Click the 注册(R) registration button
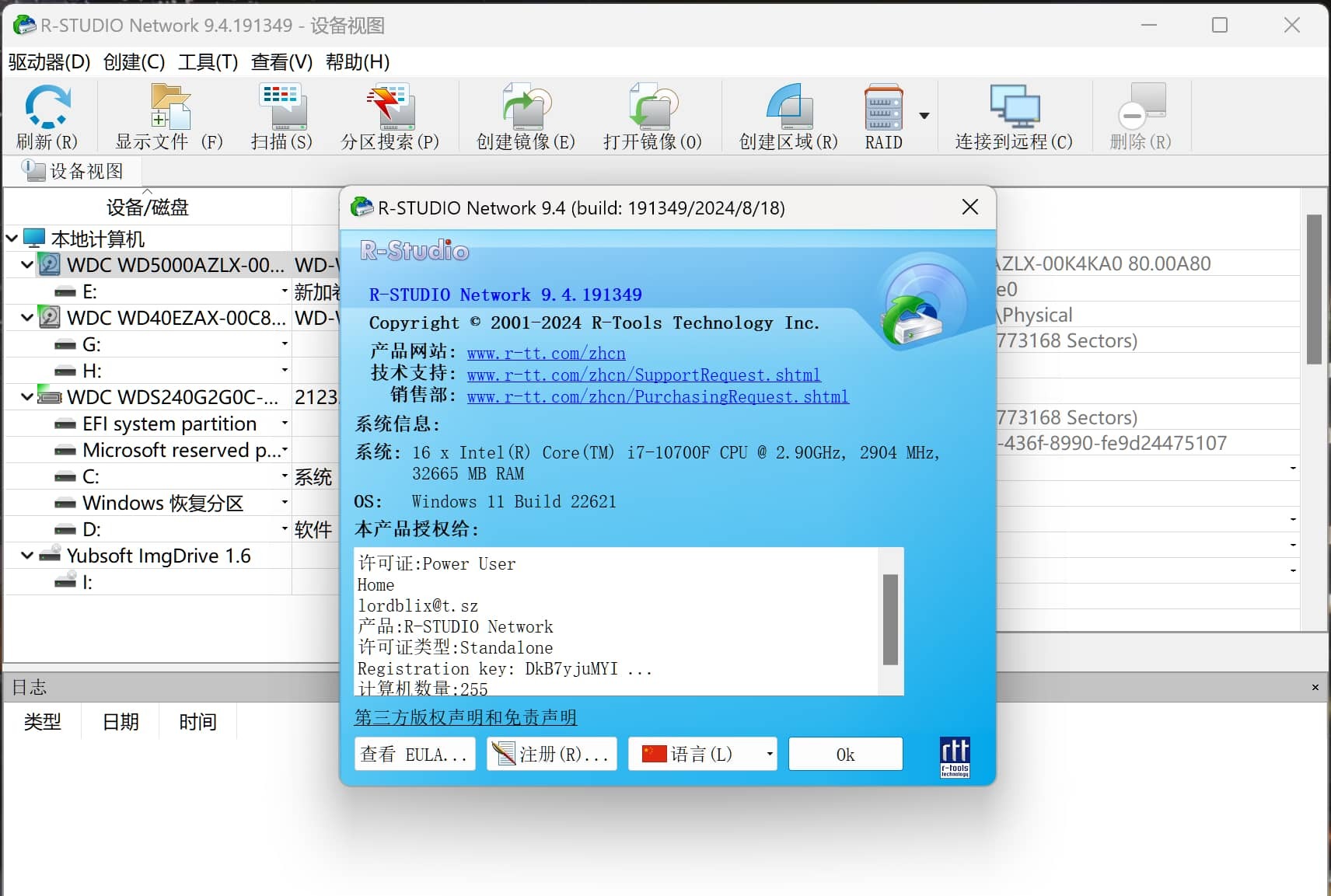This screenshot has width=1331, height=896. [x=552, y=754]
